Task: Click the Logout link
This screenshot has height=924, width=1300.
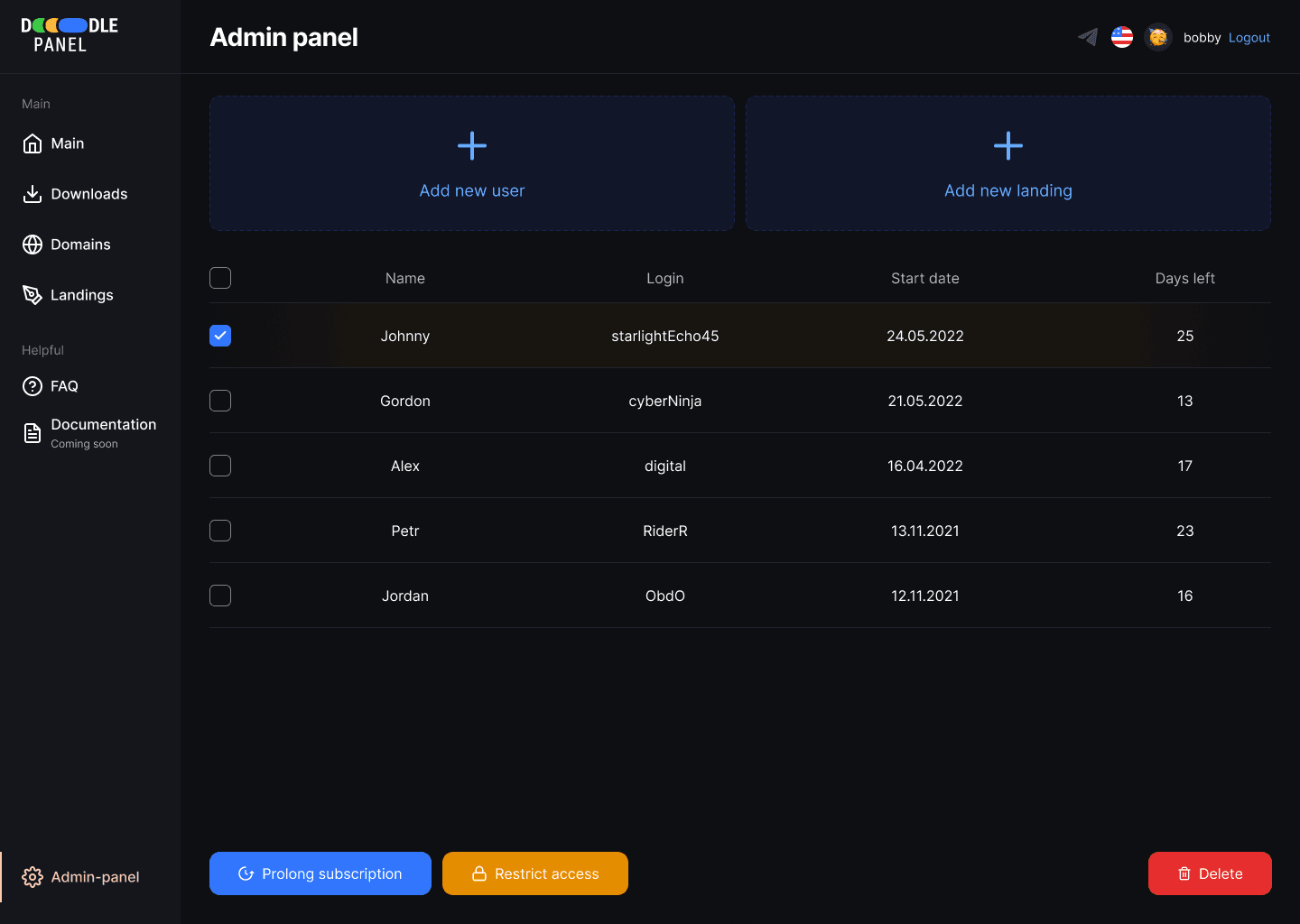Action: [x=1249, y=38]
